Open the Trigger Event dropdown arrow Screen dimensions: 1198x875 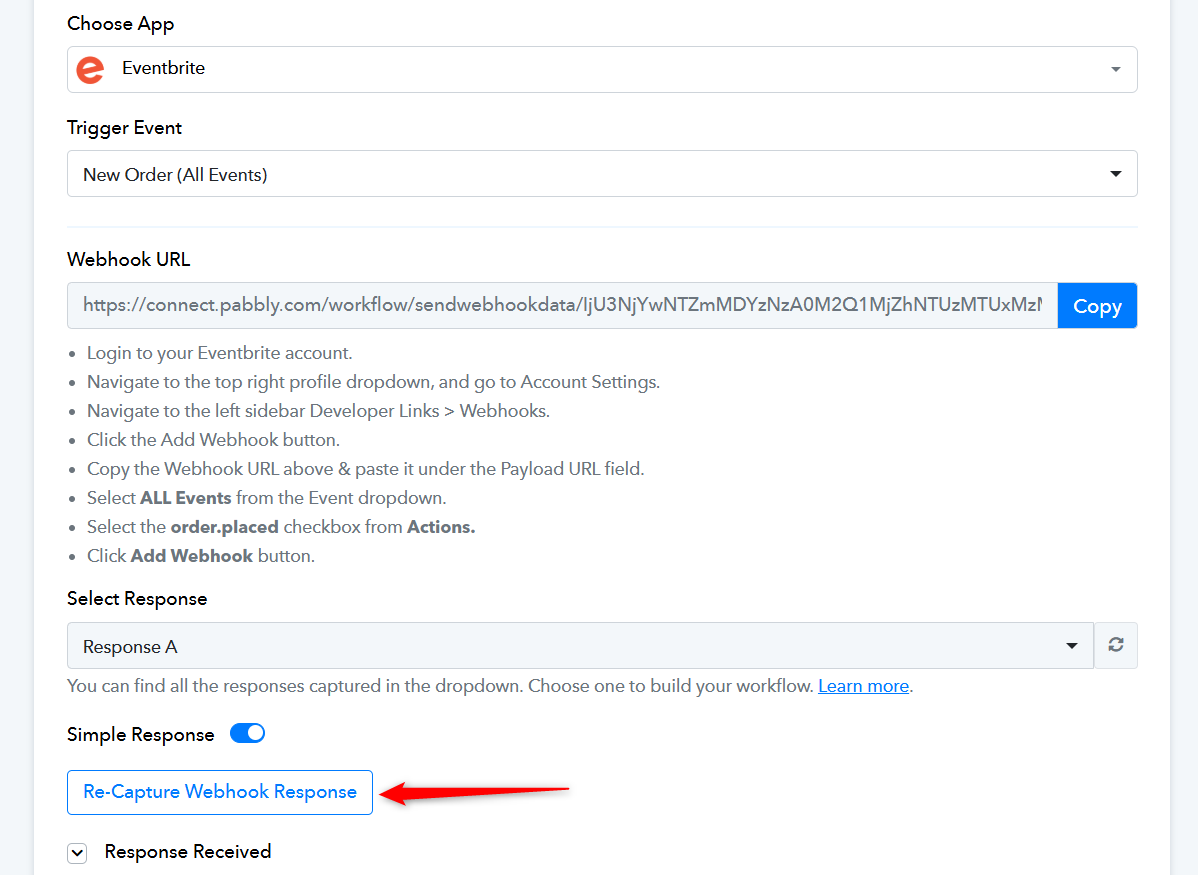click(1115, 173)
